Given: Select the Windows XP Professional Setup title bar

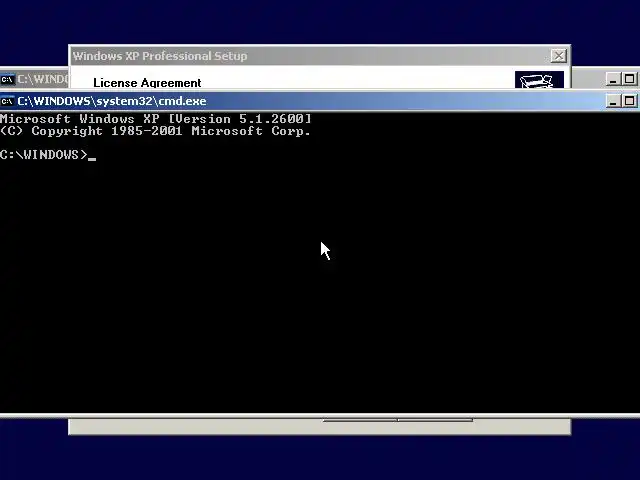Looking at the screenshot, I should click(x=320, y=56).
